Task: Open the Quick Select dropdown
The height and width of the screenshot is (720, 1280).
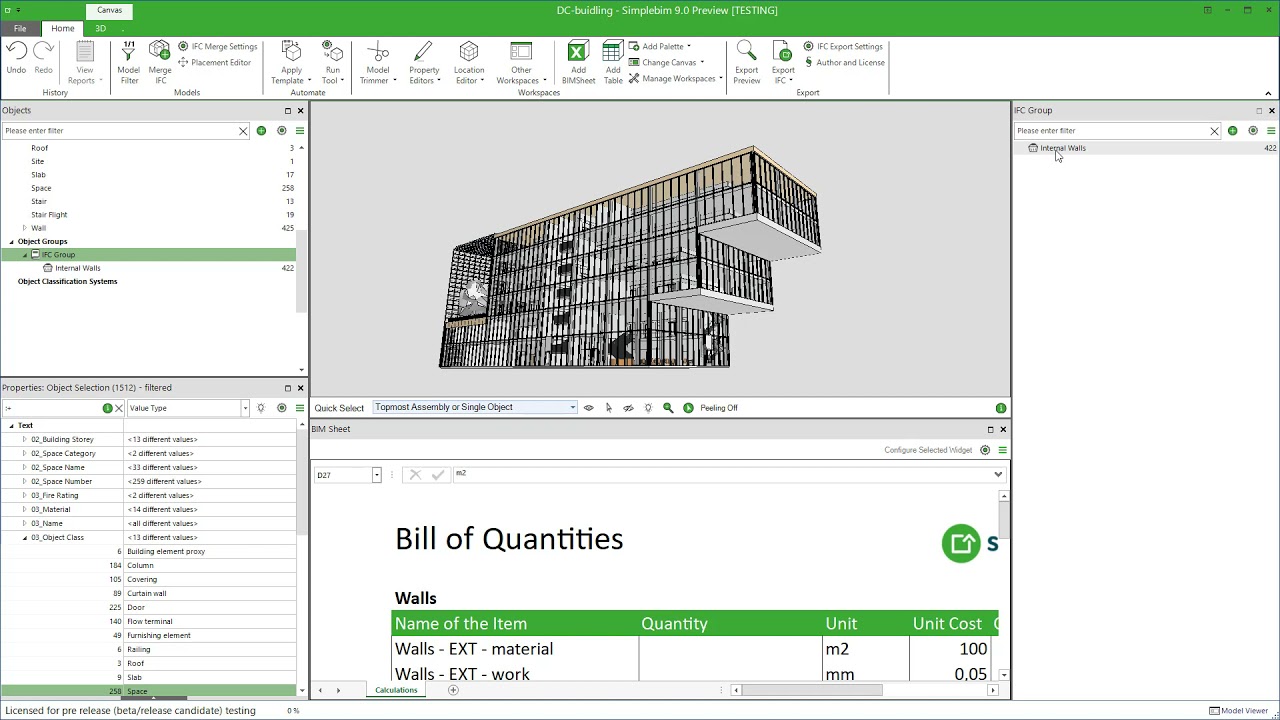Action: pos(573,407)
